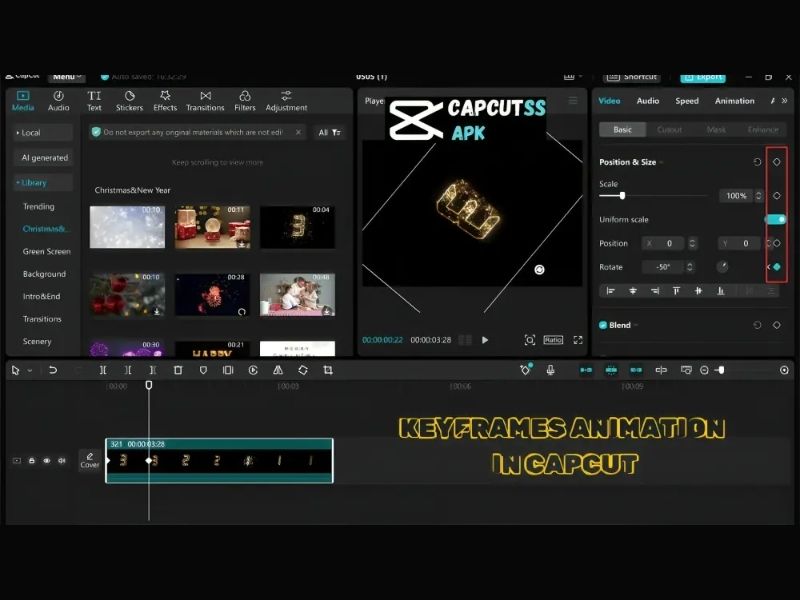Open the Audio tab in top toolbar
Screen dimensions: 800x600
coord(58,101)
